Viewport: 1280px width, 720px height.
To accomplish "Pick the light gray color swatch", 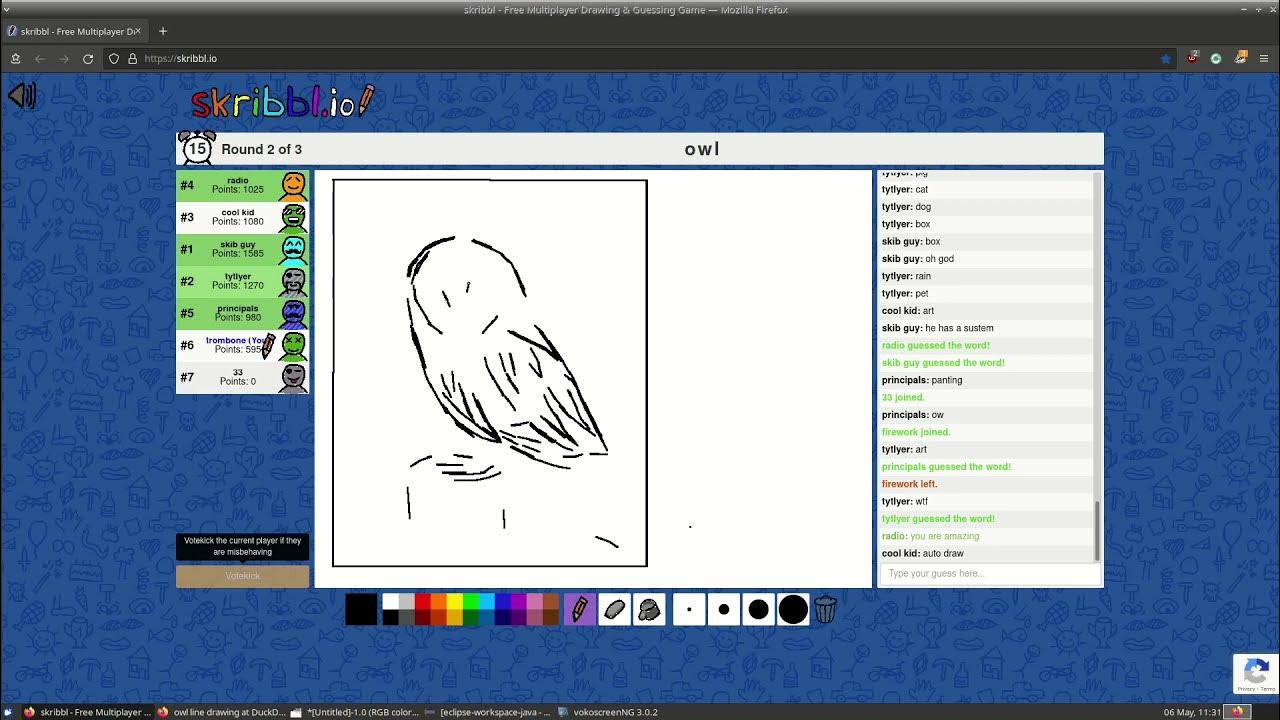I will [407, 601].
